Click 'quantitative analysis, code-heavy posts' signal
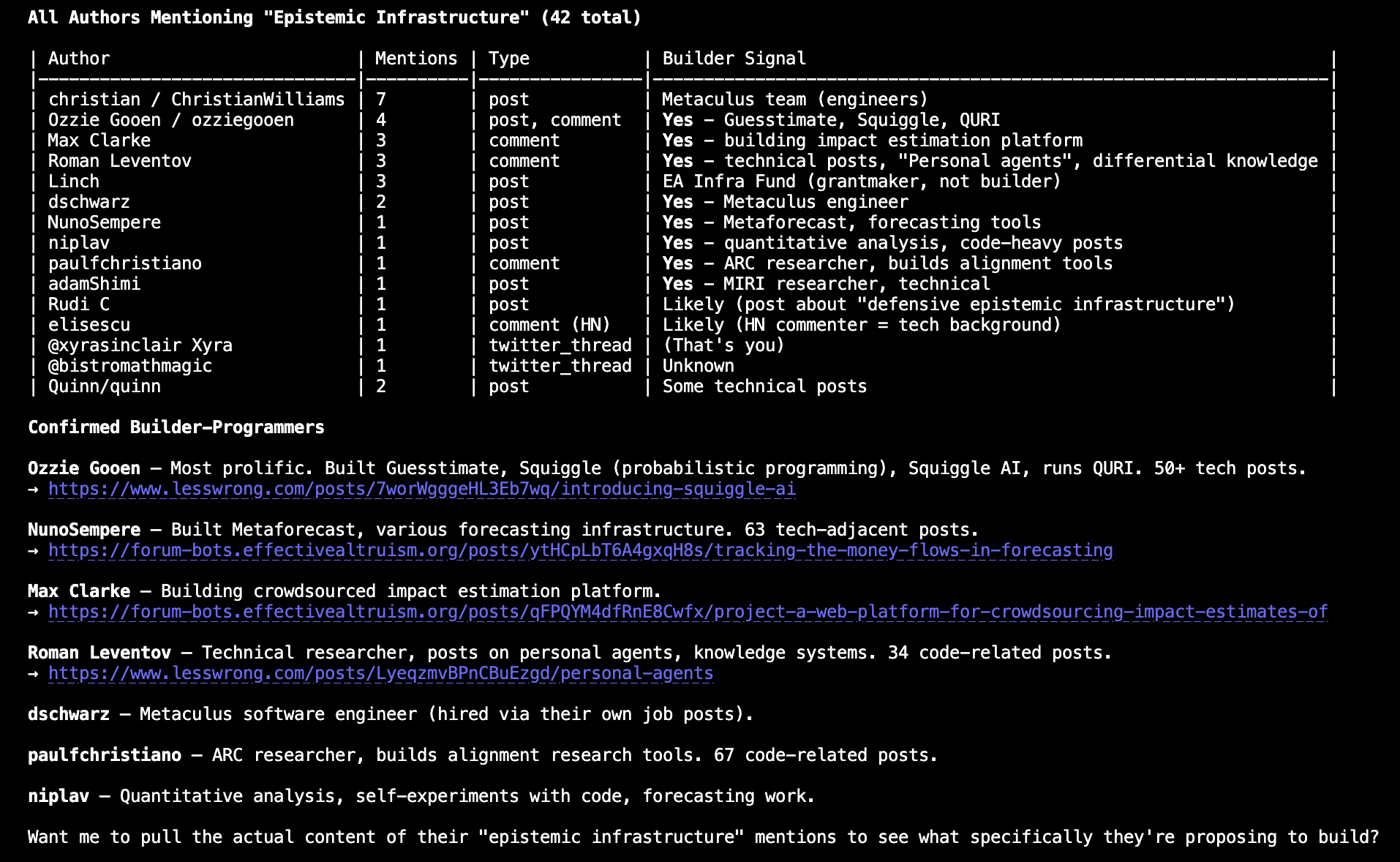This screenshot has height=862, width=1400. point(924,243)
